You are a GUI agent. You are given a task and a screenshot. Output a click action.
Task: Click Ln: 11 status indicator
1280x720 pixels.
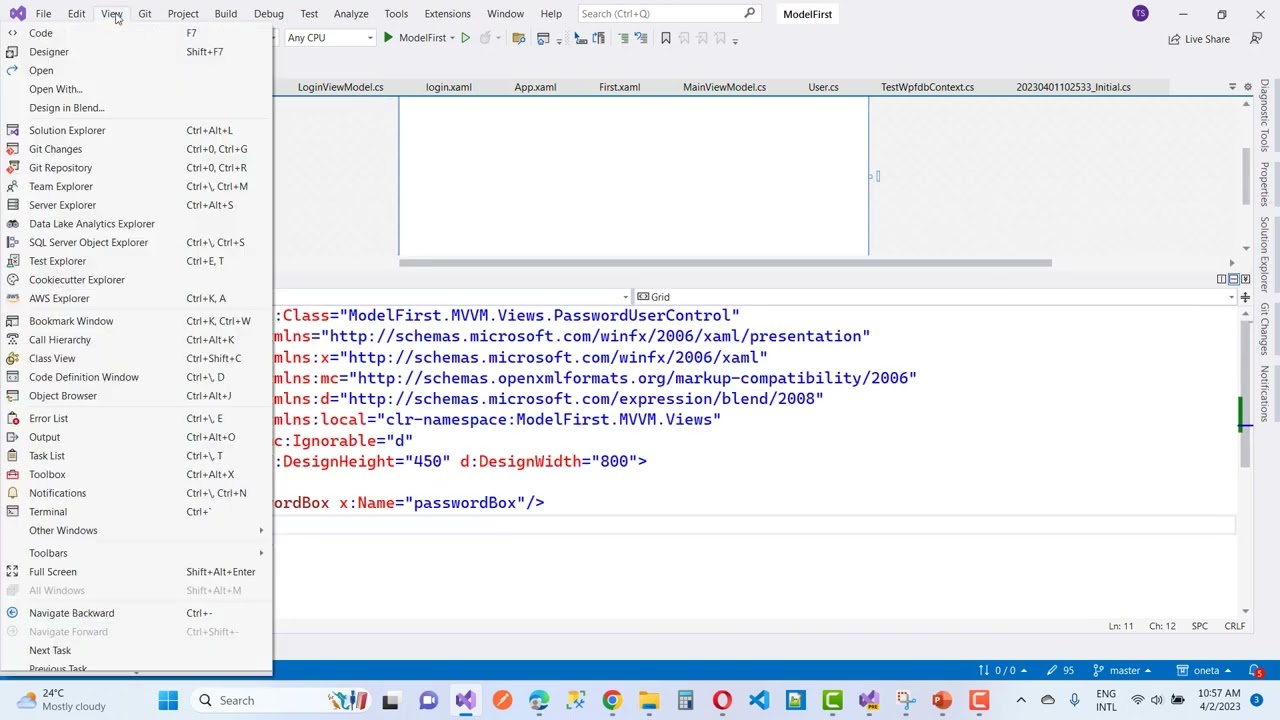coord(1121,626)
